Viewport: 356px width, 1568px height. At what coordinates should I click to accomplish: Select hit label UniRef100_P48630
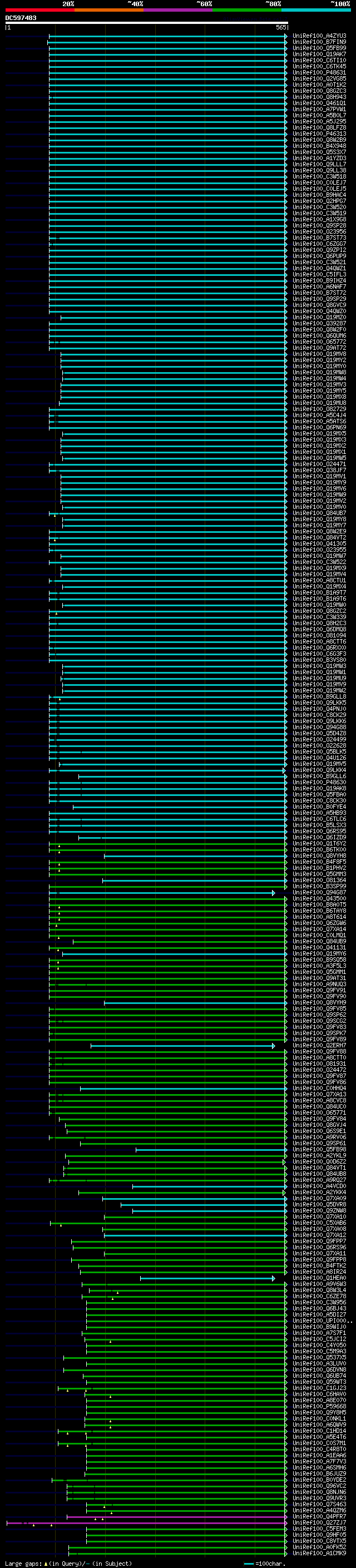[x=319, y=782]
